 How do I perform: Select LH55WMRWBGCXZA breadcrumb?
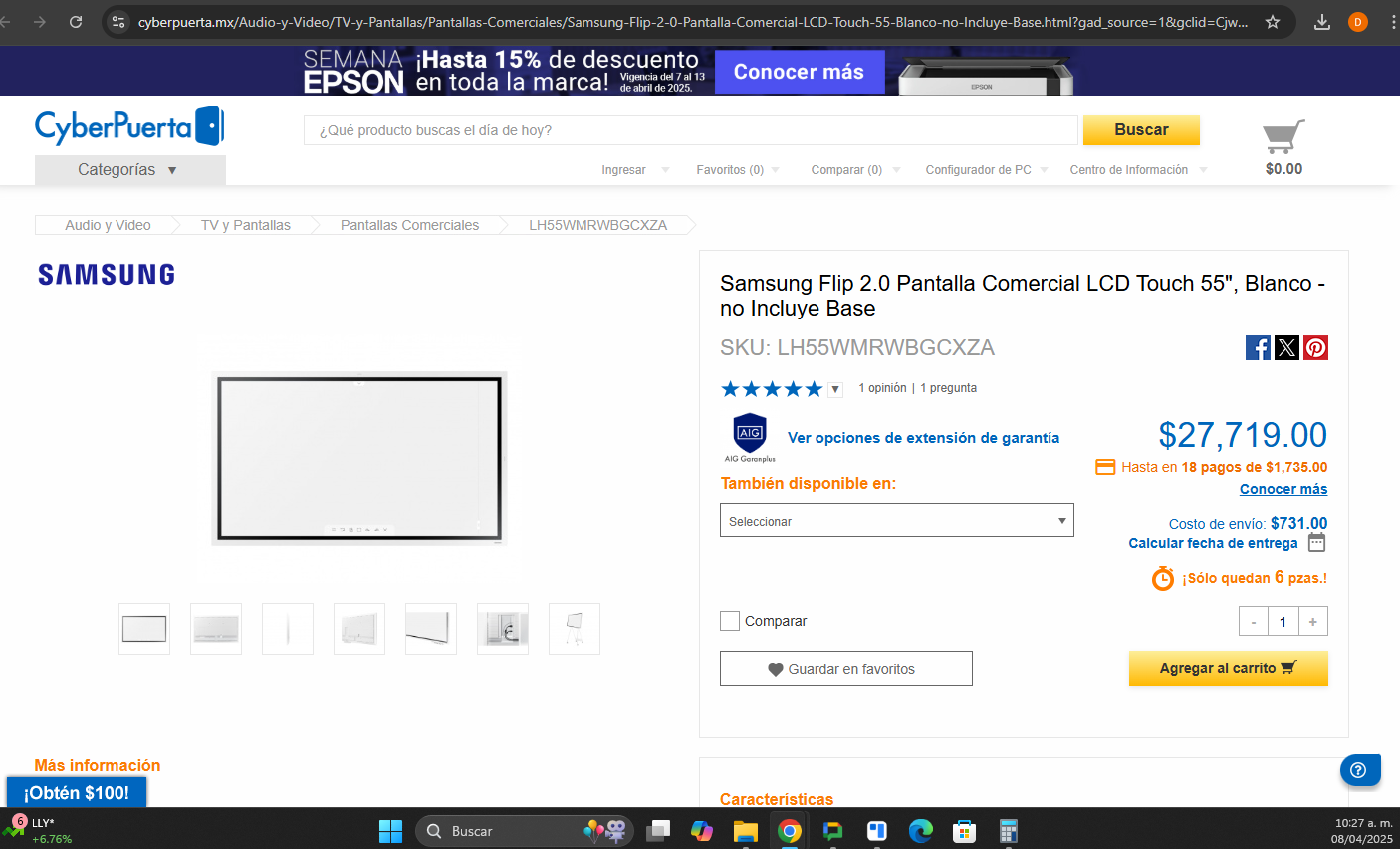coord(598,225)
